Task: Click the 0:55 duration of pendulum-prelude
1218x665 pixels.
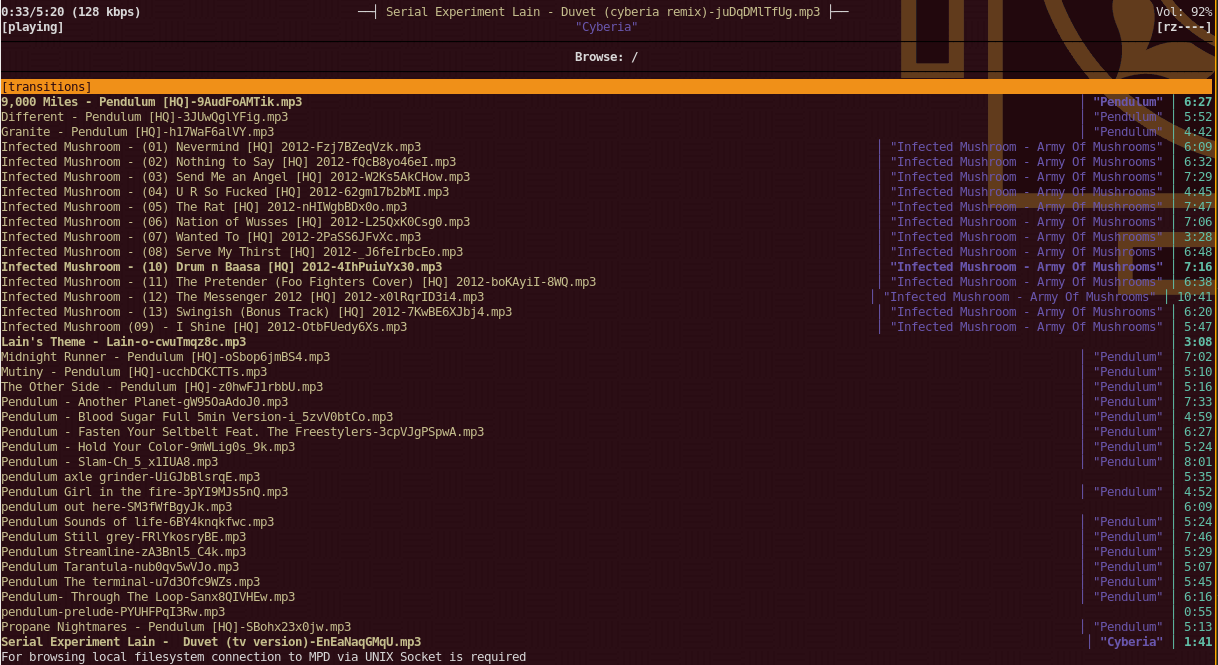Action: 1198,612
